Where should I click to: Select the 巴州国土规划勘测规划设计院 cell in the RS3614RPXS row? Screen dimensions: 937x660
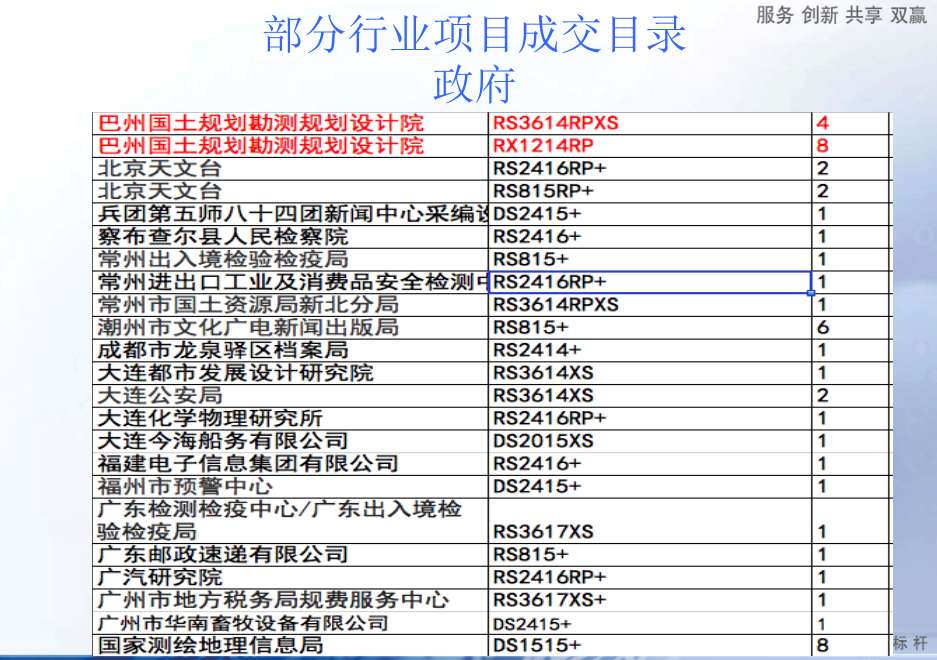[290, 123]
